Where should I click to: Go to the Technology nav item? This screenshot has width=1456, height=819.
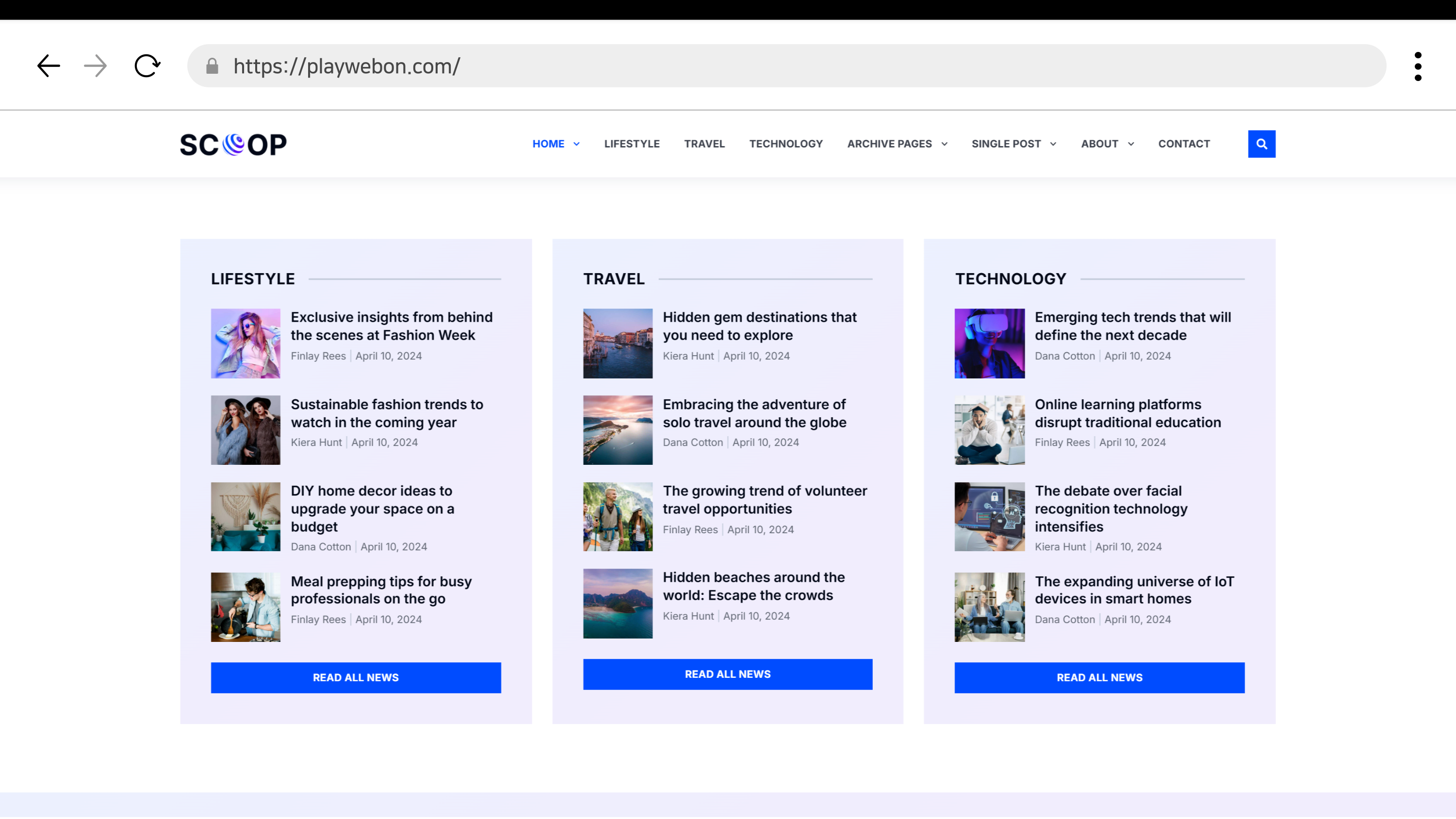click(785, 144)
